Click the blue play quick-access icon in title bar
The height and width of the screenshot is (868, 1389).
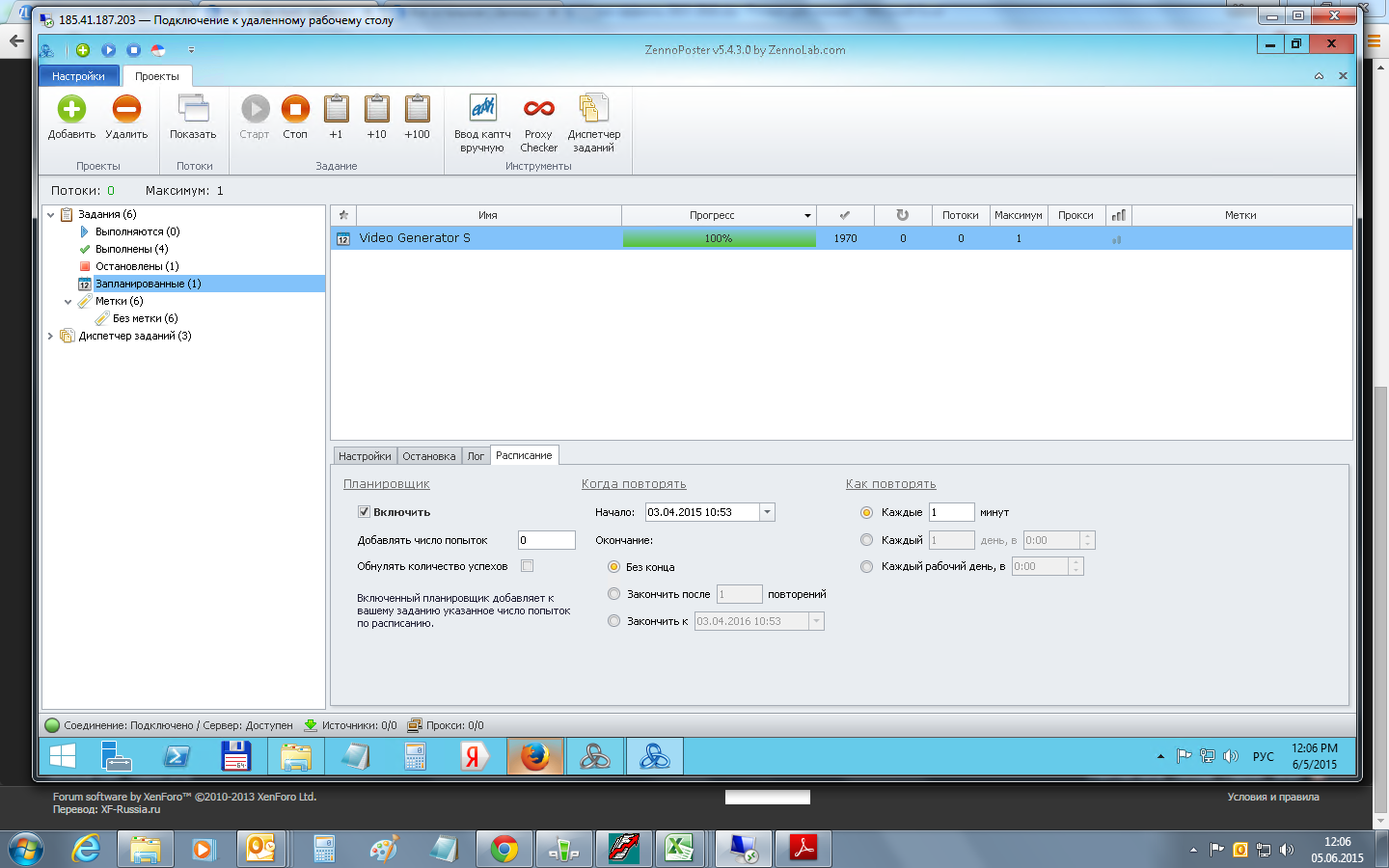pos(108,50)
